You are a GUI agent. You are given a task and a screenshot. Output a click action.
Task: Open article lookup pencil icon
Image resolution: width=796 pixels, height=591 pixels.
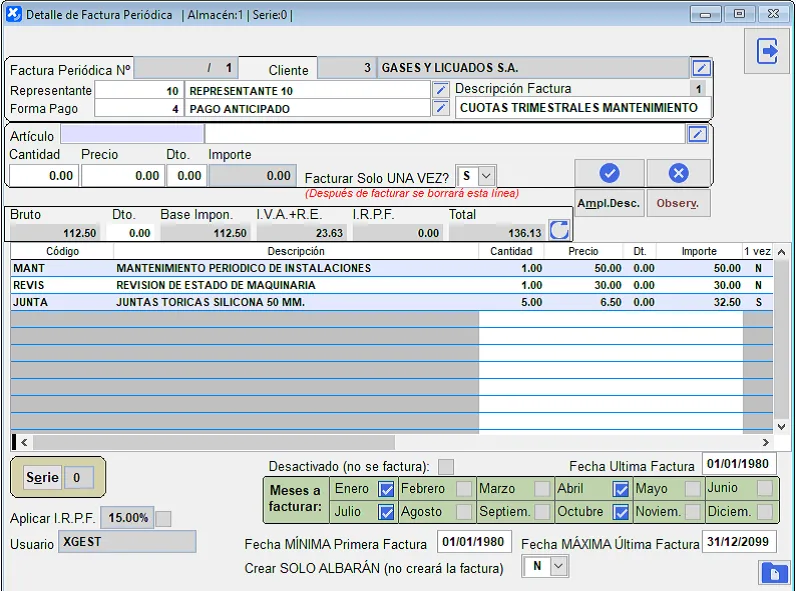(698, 134)
